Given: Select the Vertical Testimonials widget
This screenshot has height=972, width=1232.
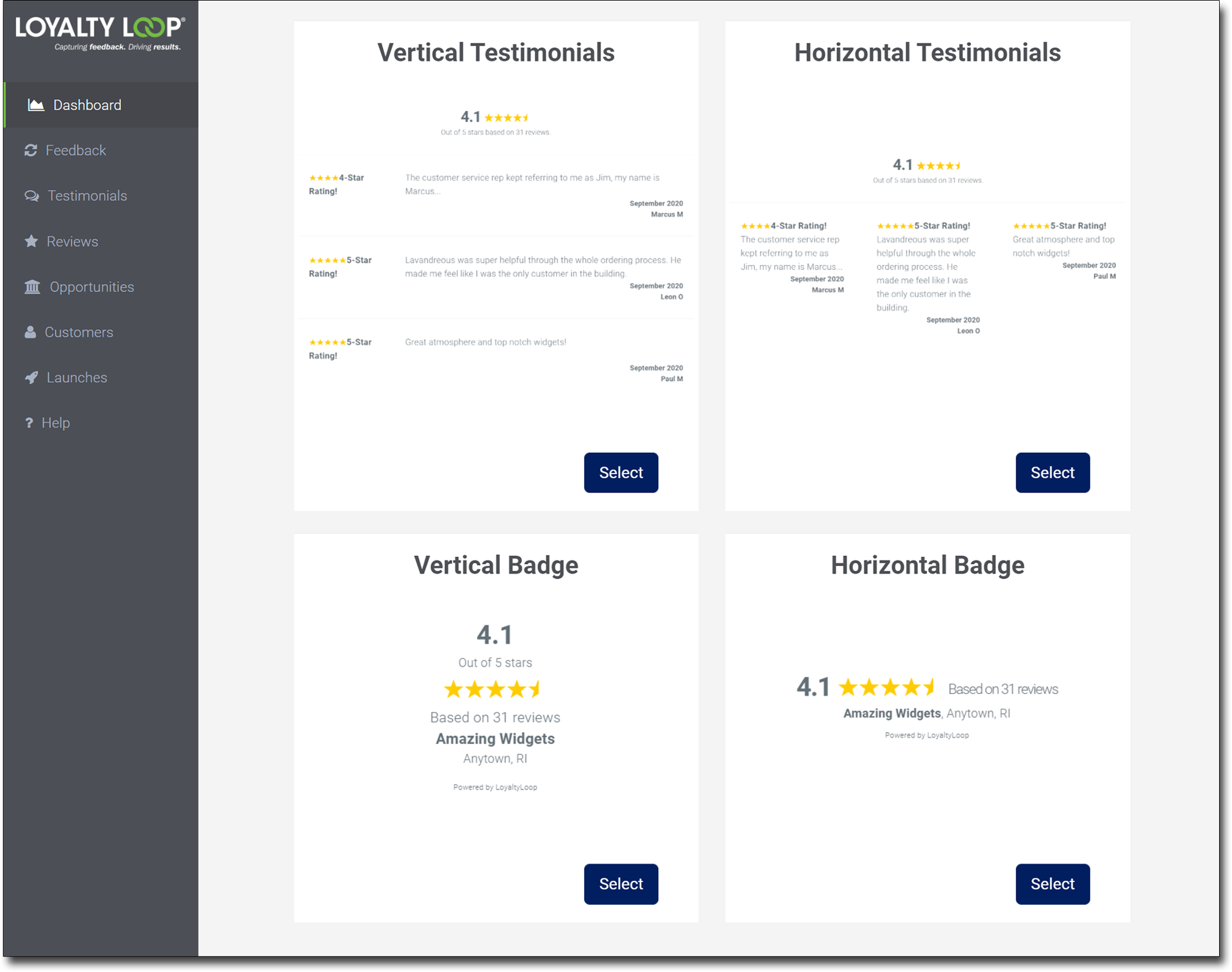Looking at the screenshot, I should (x=621, y=473).
